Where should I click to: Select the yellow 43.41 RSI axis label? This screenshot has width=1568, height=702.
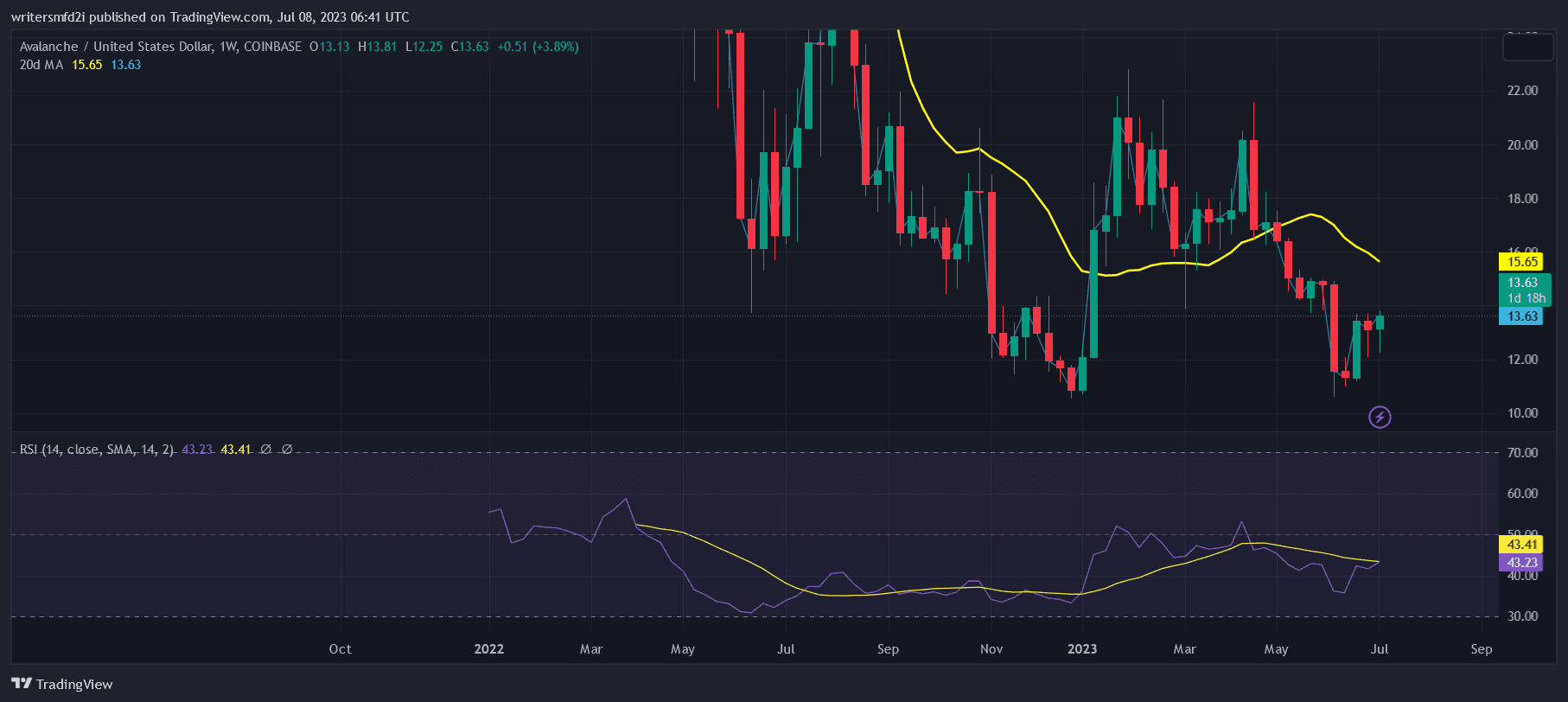(x=1521, y=545)
